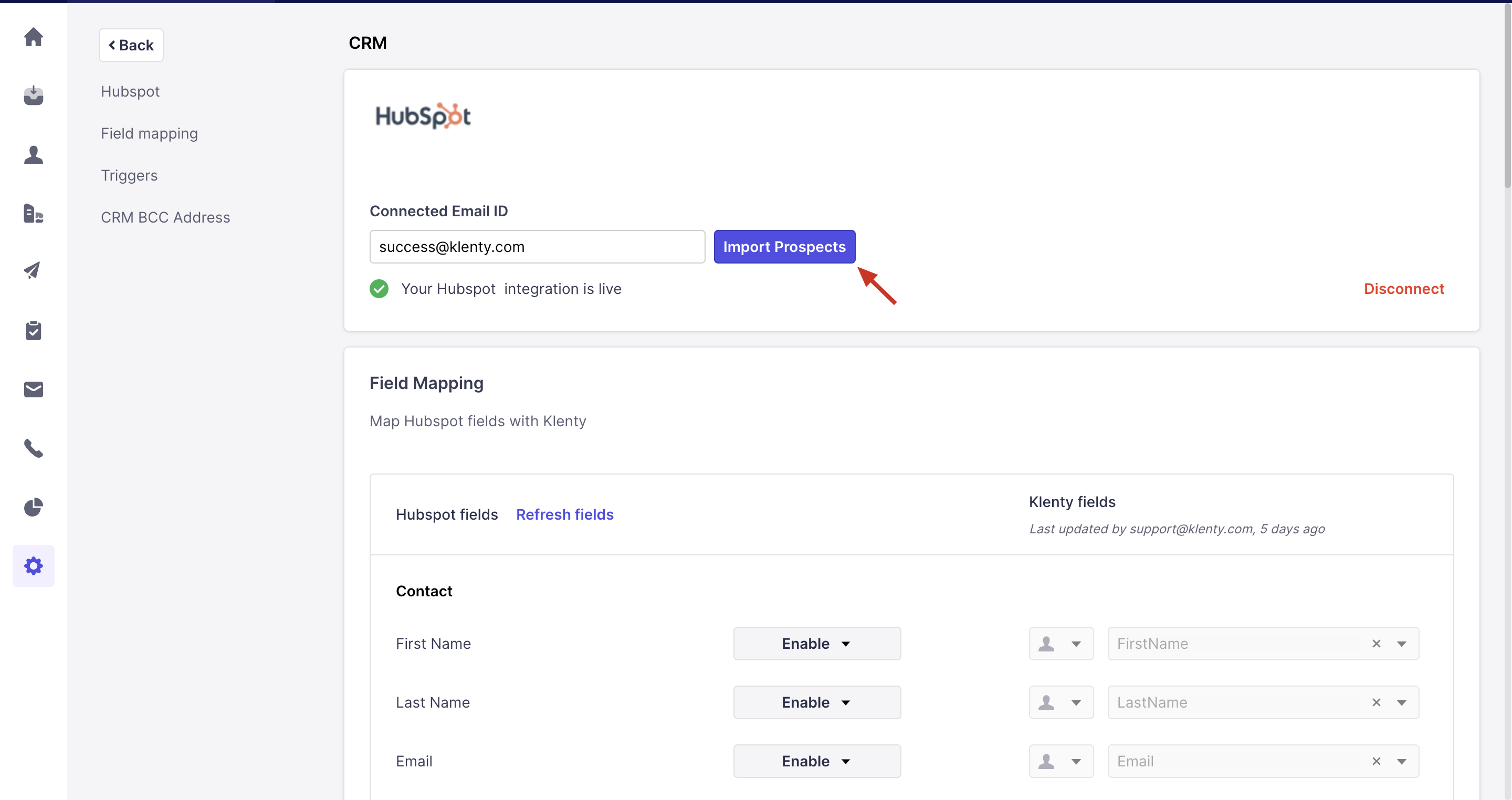This screenshot has width=1512, height=800.
Task: Open the Home dashboard icon
Action: pyautogui.click(x=34, y=37)
